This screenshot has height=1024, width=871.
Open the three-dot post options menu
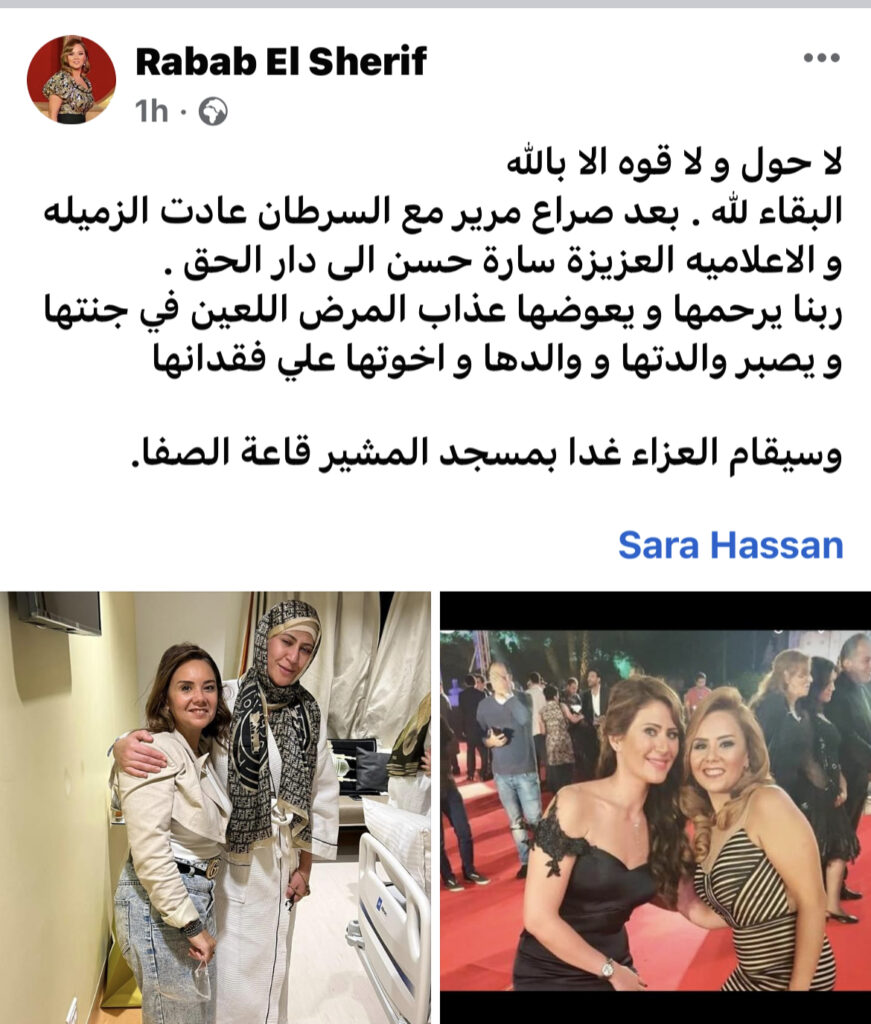coord(821,58)
